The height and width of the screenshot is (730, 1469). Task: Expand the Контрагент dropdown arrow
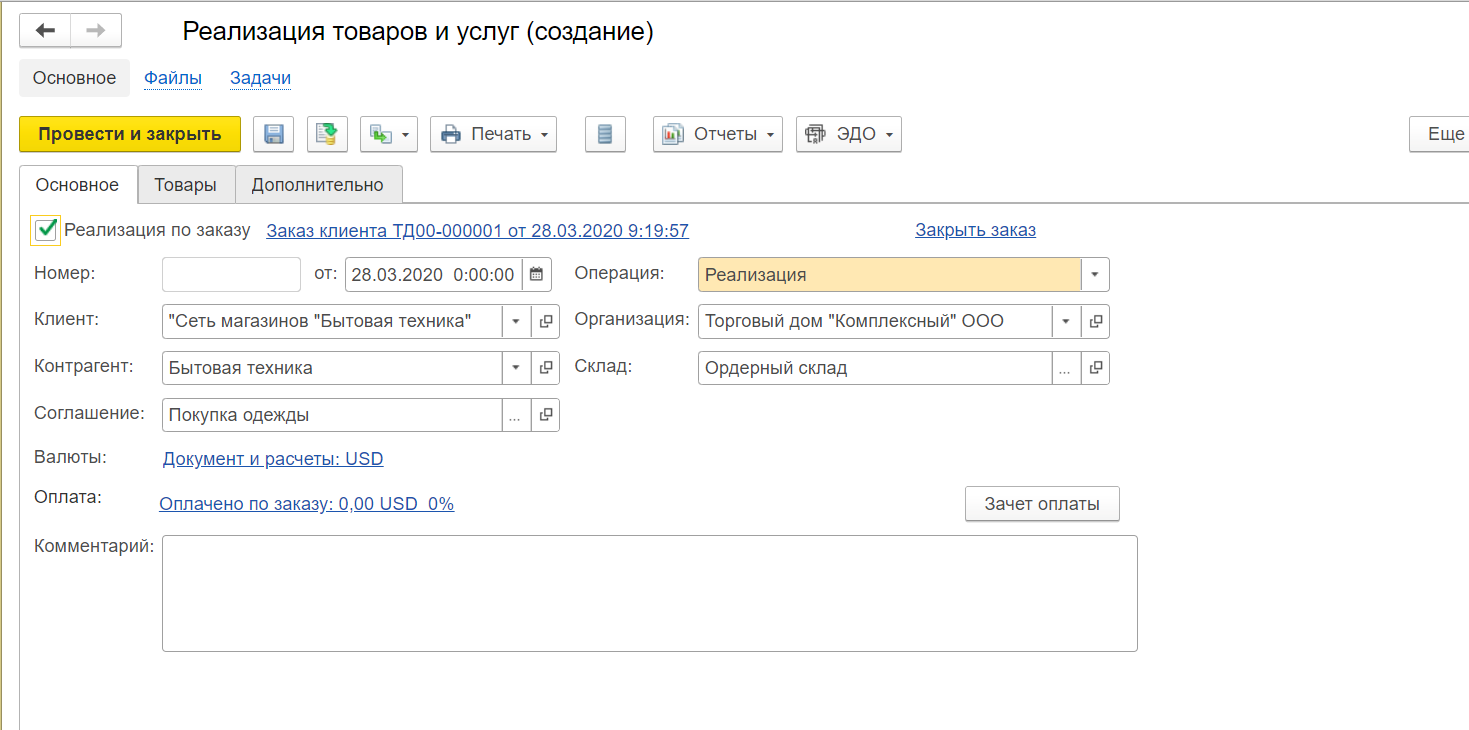click(515, 368)
